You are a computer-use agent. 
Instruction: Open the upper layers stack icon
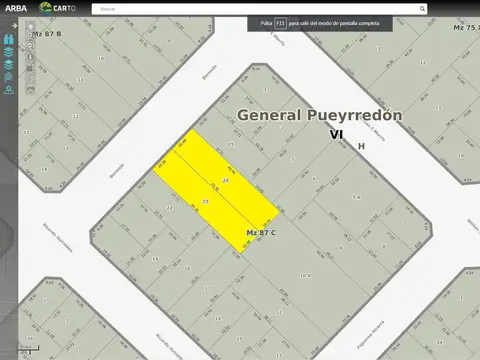click(x=9, y=52)
